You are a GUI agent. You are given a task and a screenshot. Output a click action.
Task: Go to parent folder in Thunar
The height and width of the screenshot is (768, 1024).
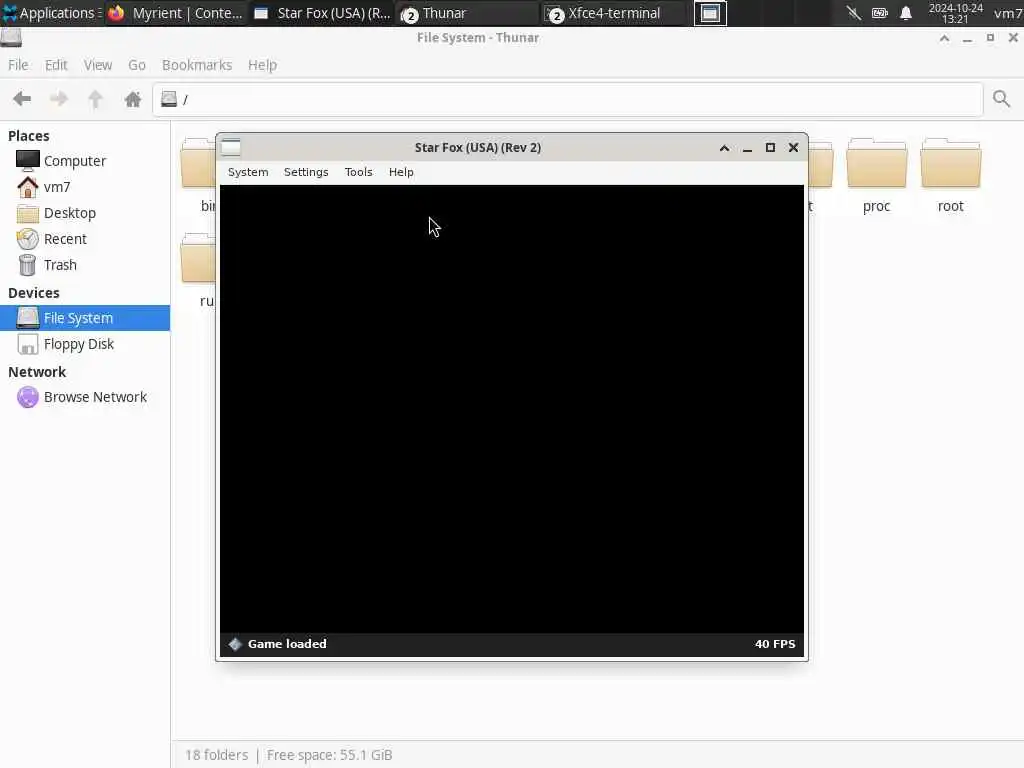[x=95, y=99]
